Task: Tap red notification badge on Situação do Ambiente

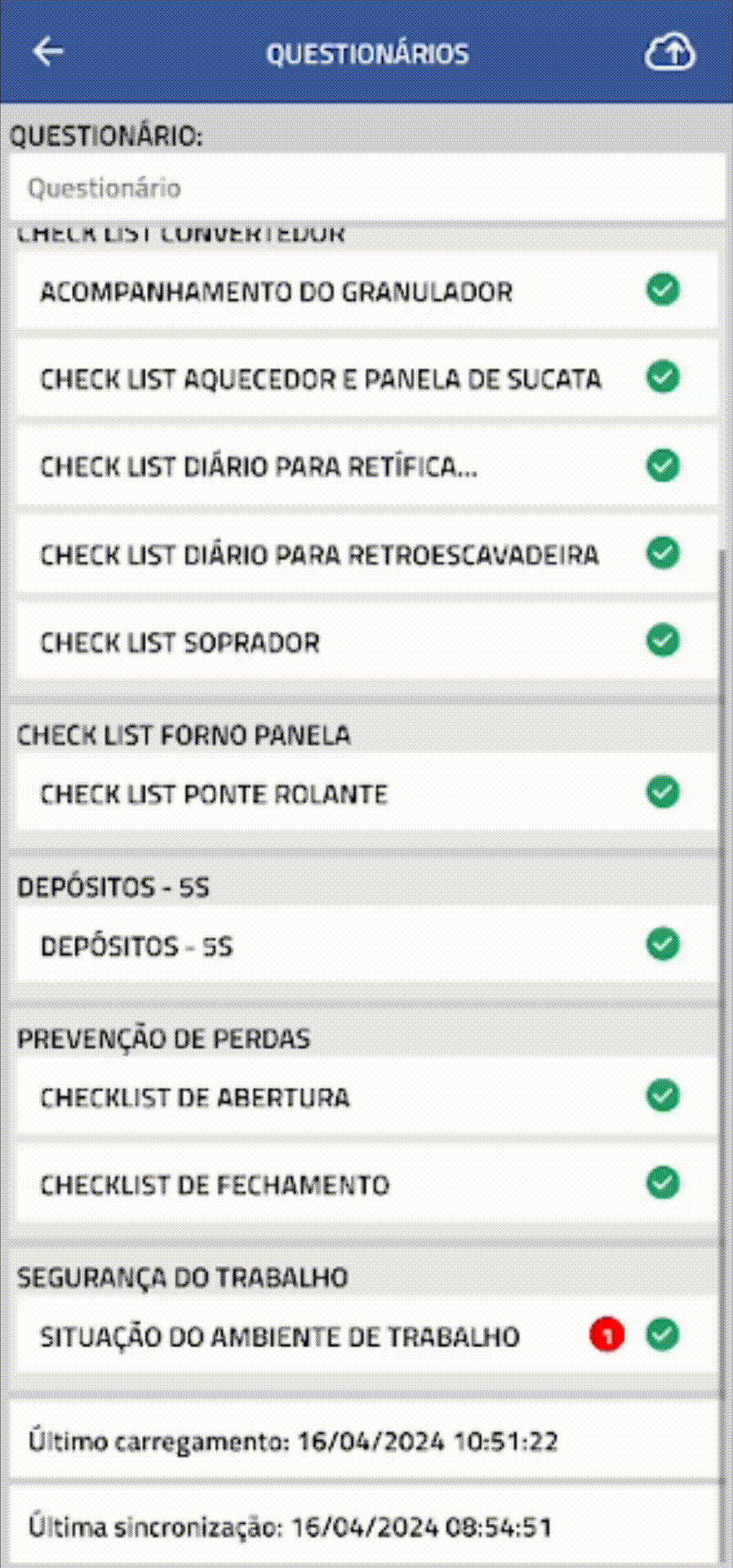Action: (606, 1335)
